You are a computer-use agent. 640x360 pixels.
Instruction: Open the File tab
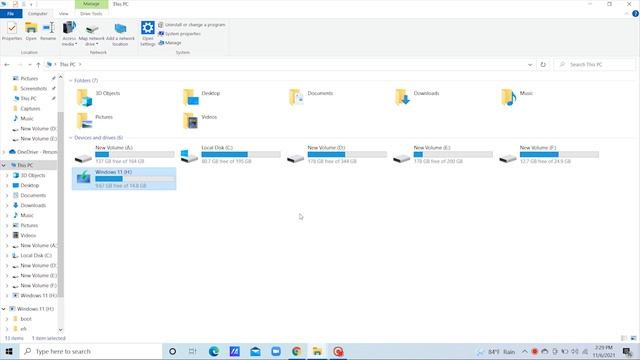(x=11, y=14)
